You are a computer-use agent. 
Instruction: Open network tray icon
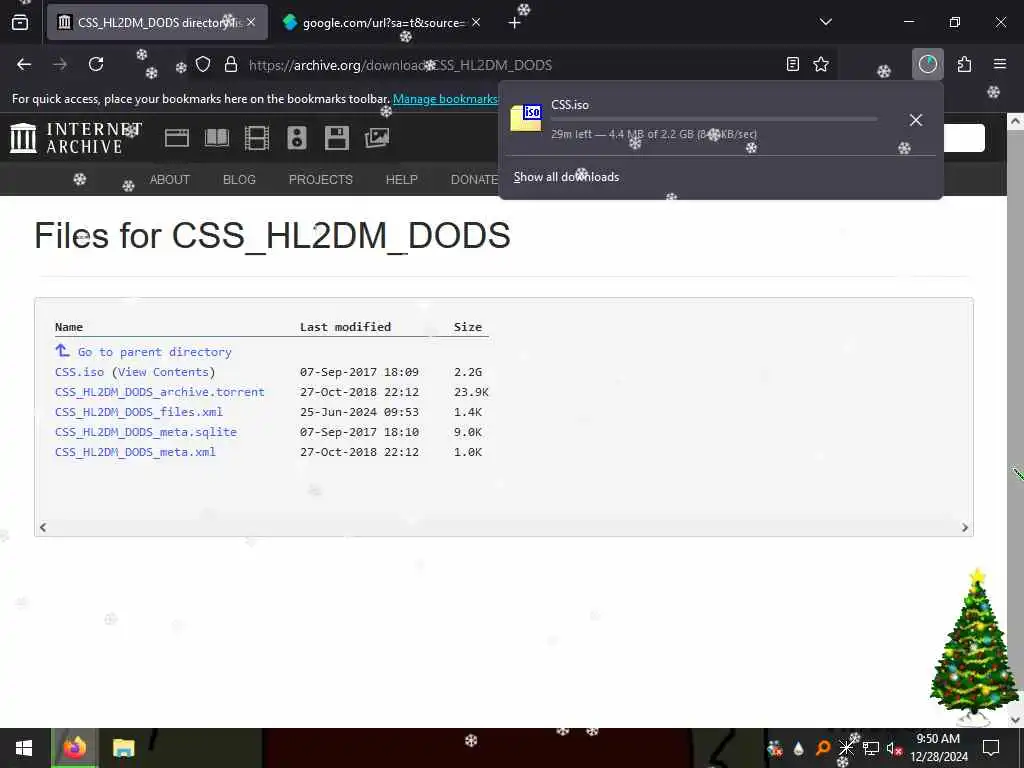871,748
